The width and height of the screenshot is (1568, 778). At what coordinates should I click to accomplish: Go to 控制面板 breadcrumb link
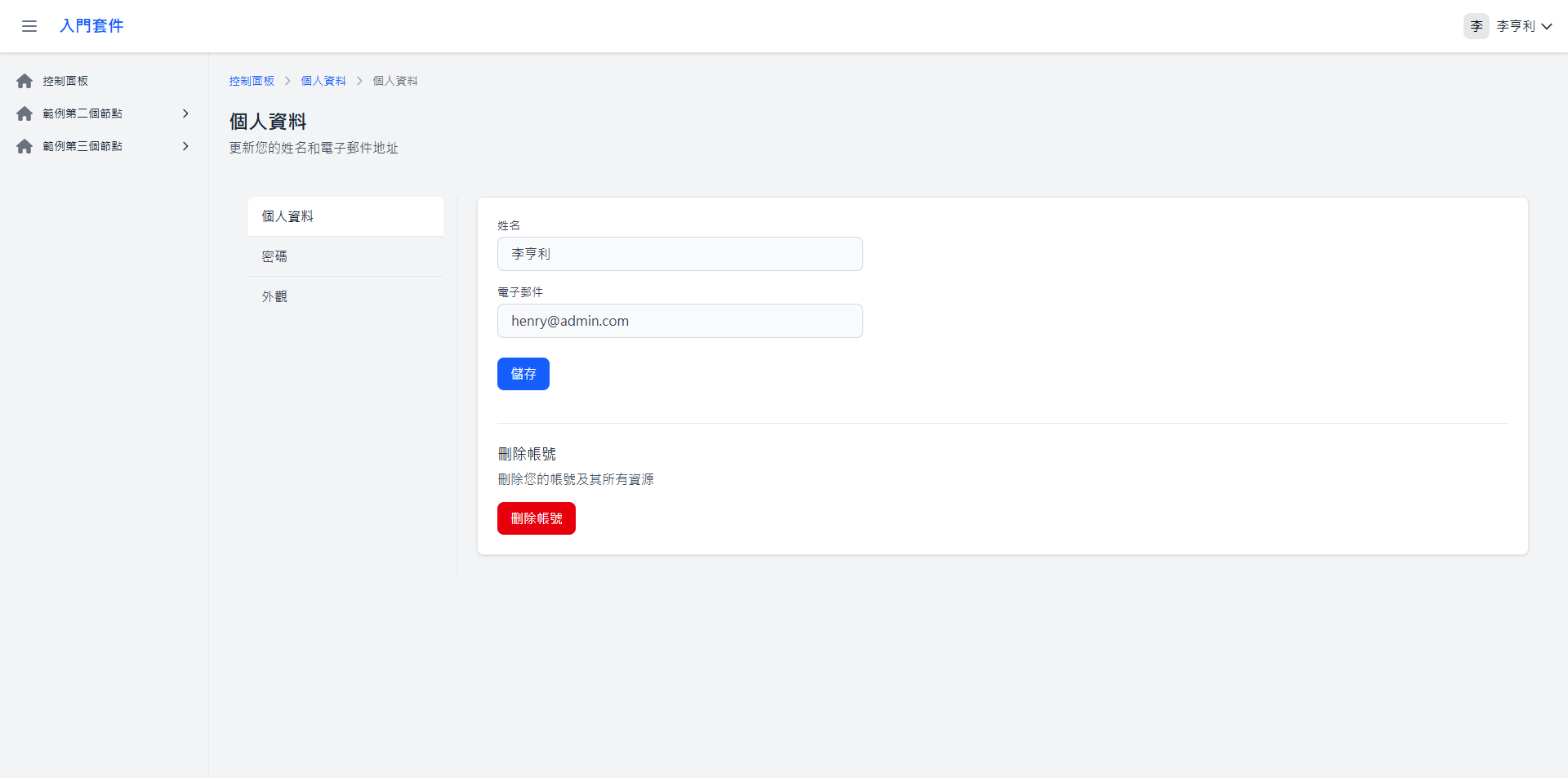(x=252, y=81)
